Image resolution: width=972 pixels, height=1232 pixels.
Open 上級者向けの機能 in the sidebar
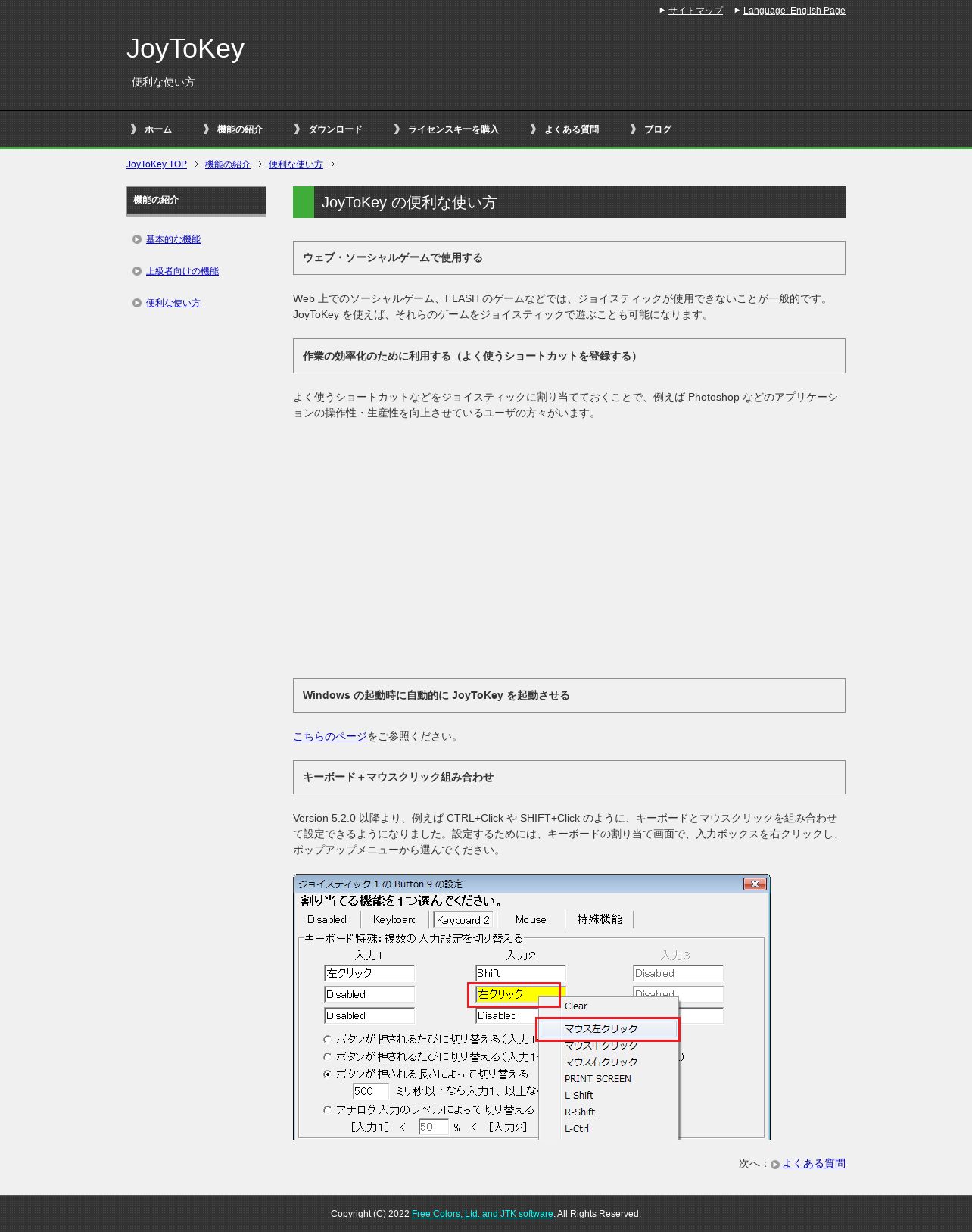182,271
